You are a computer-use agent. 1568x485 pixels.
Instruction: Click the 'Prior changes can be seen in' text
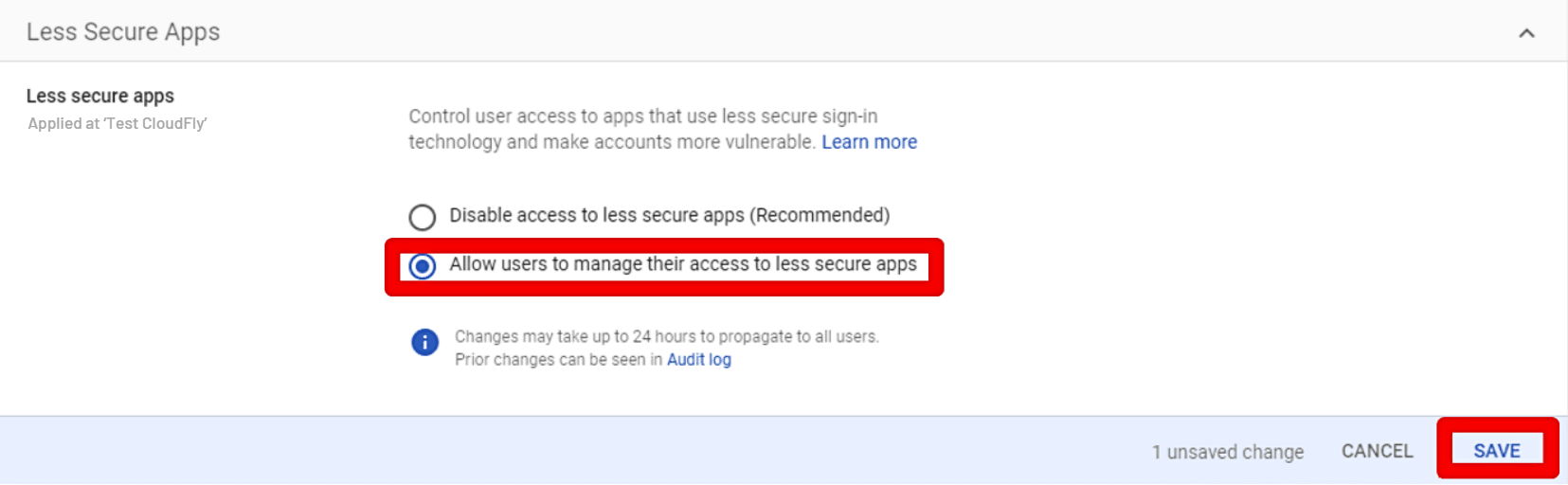coord(558,360)
